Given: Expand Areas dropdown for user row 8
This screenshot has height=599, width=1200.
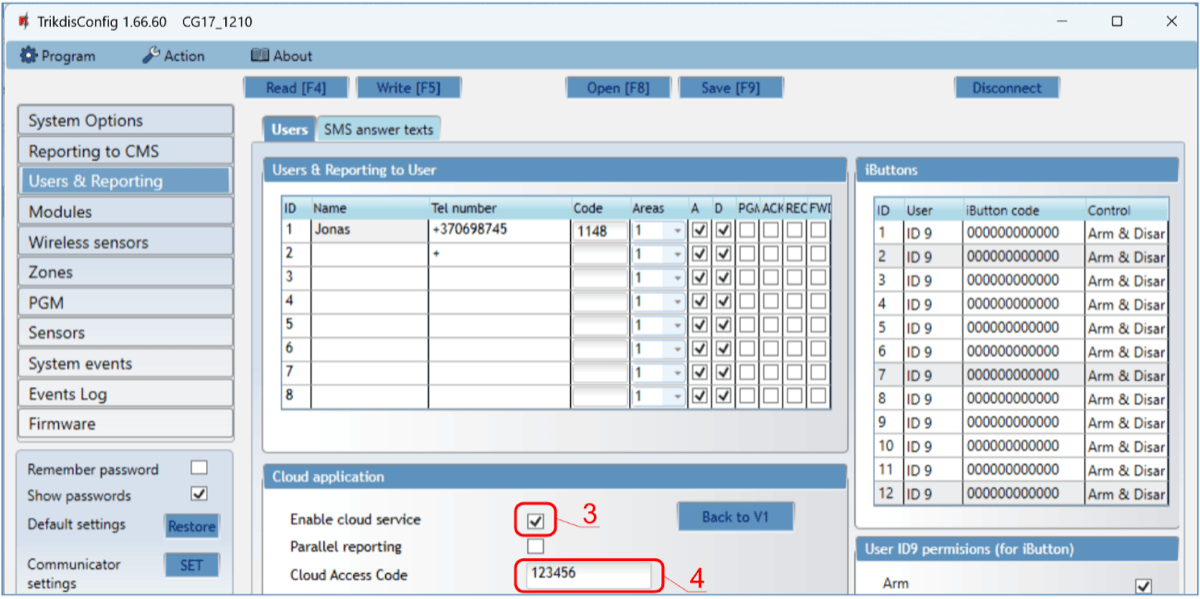Looking at the screenshot, I should [x=677, y=397].
